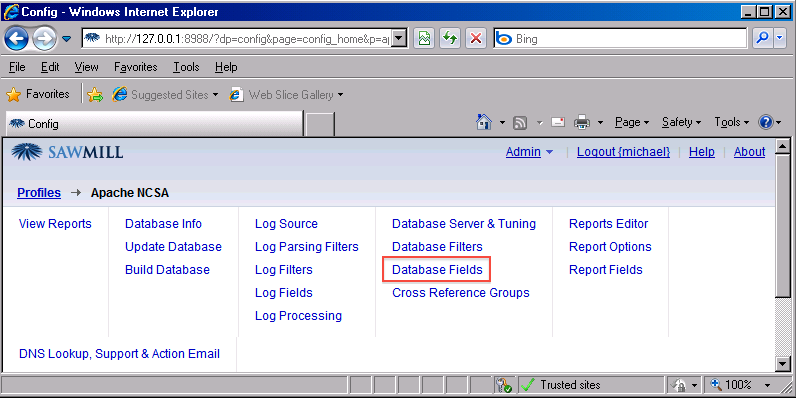796x398 pixels.
Task: Click the New Tab button
Action: [319, 124]
